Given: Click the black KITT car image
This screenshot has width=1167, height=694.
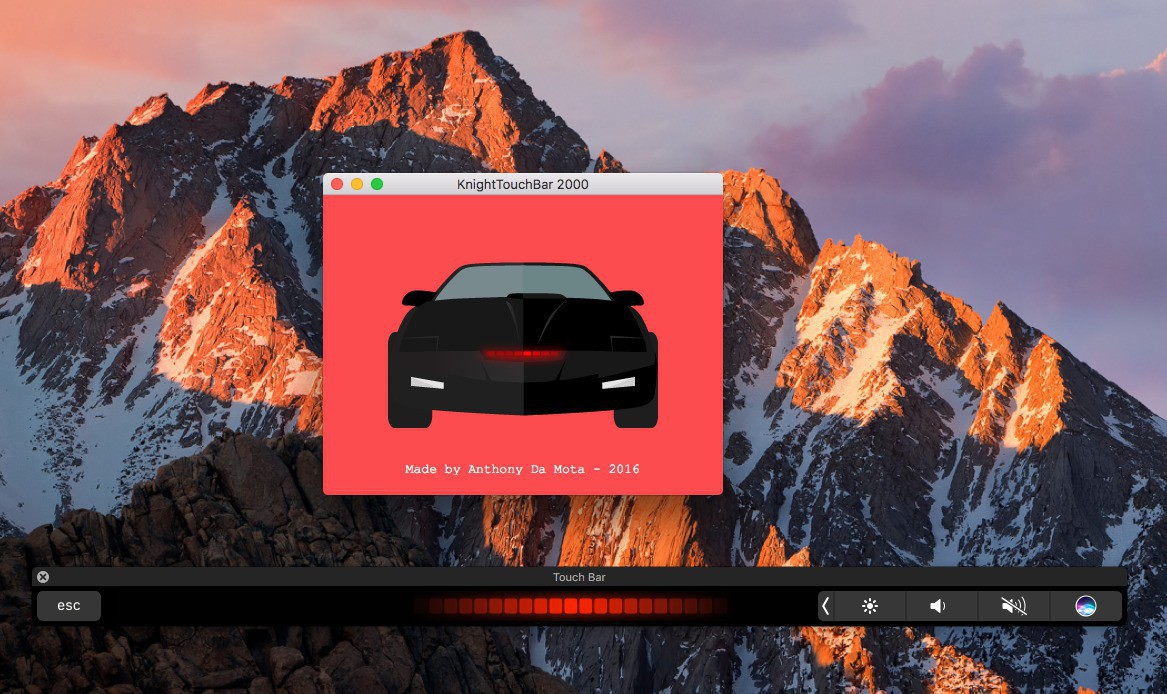Looking at the screenshot, I should tap(522, 345).
